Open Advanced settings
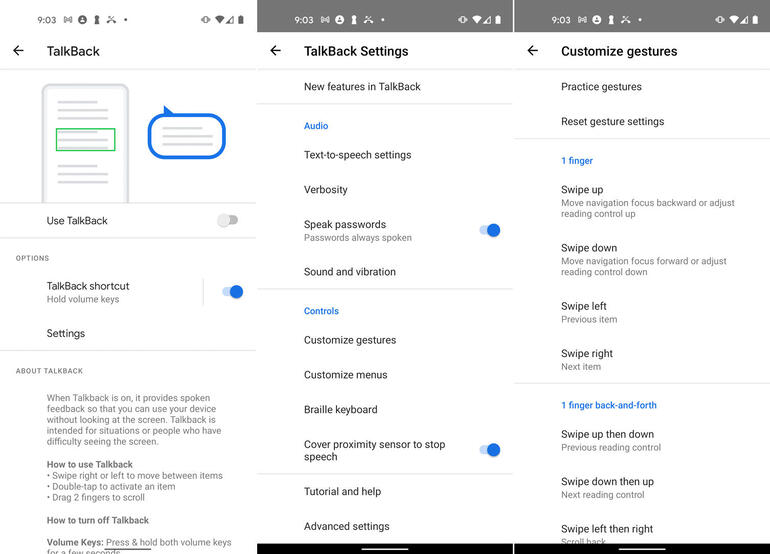 (385, 526)
